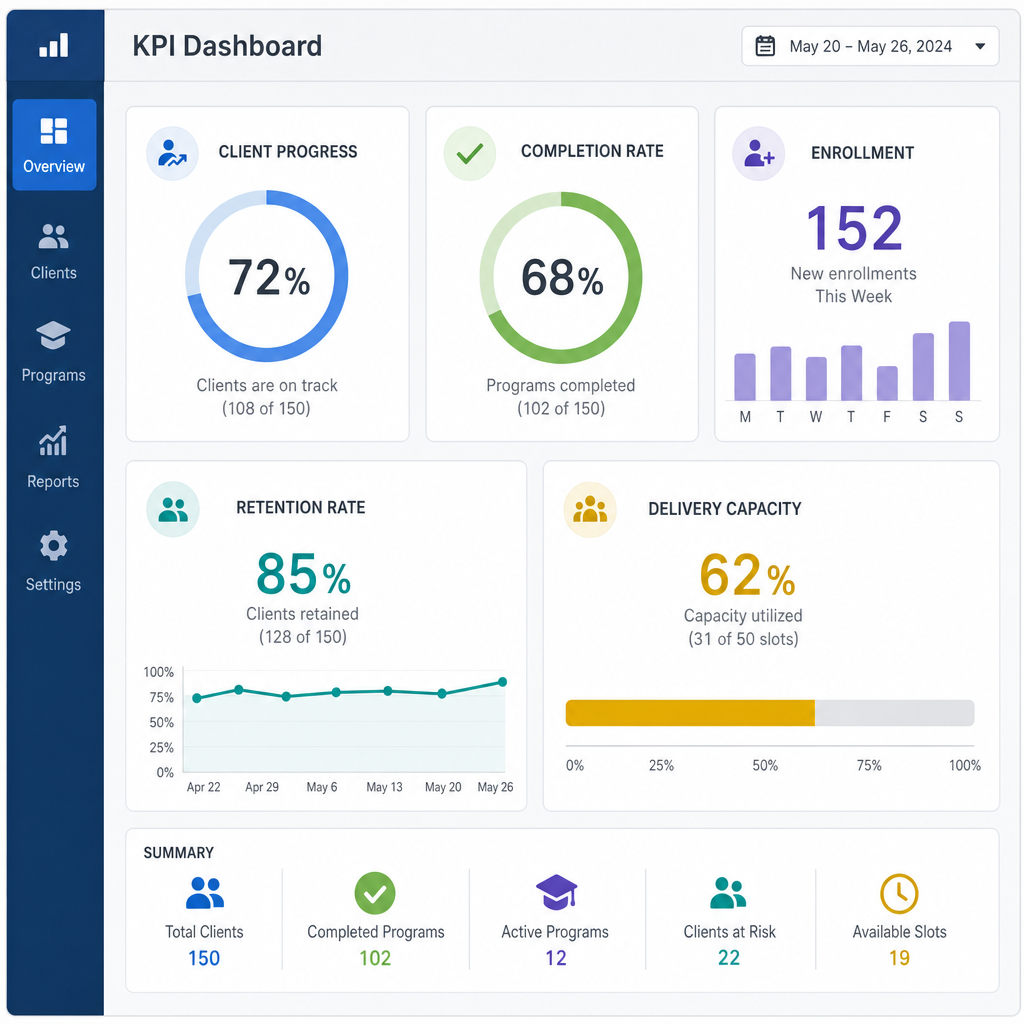Click the 152 new enrollments number

coord(854,228)
